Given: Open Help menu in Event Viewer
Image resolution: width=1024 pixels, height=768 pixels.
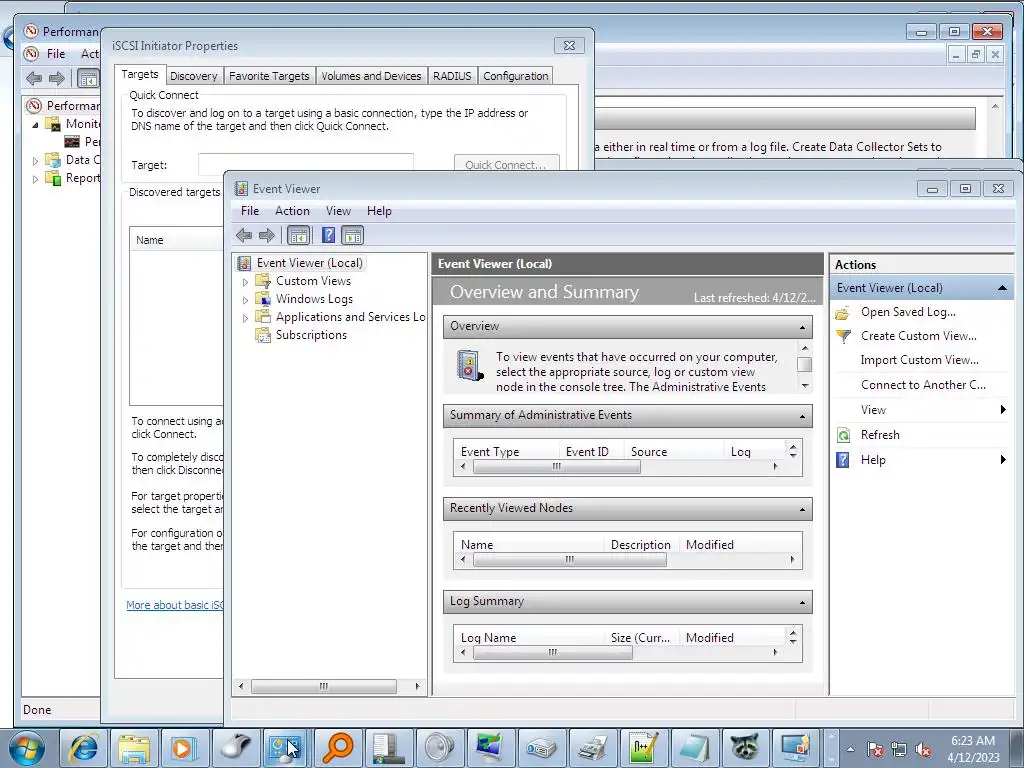Looking at the screenshot, I should pos(379,211).
